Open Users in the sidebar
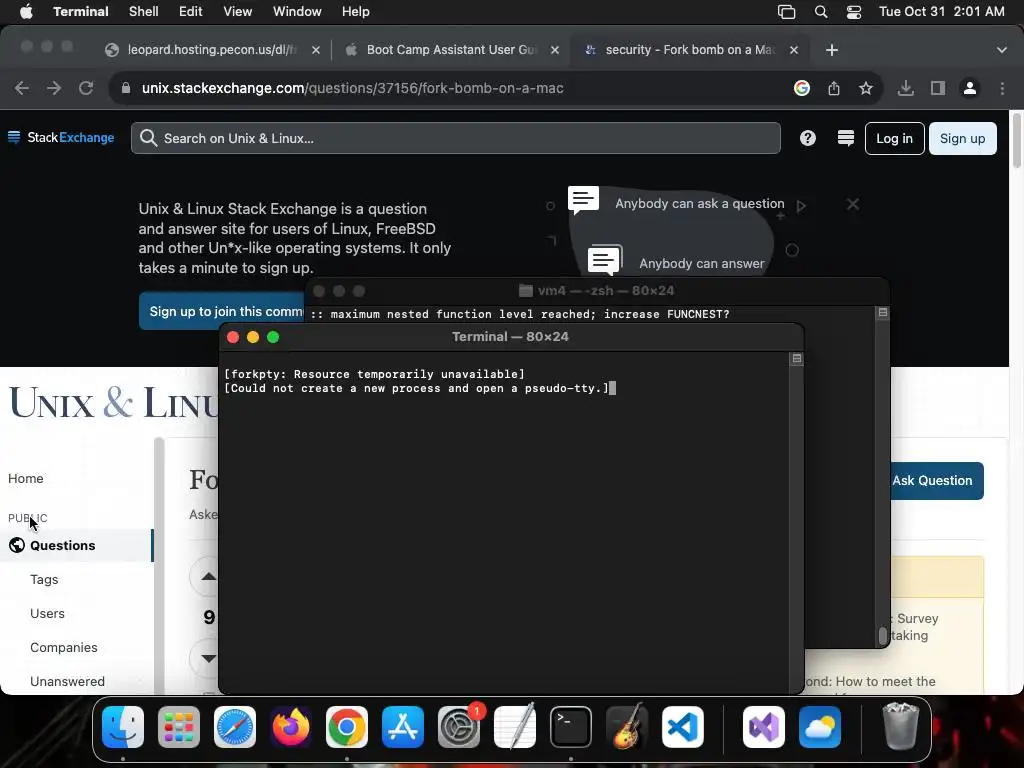The image size is (1024, 768). point(47,613)
